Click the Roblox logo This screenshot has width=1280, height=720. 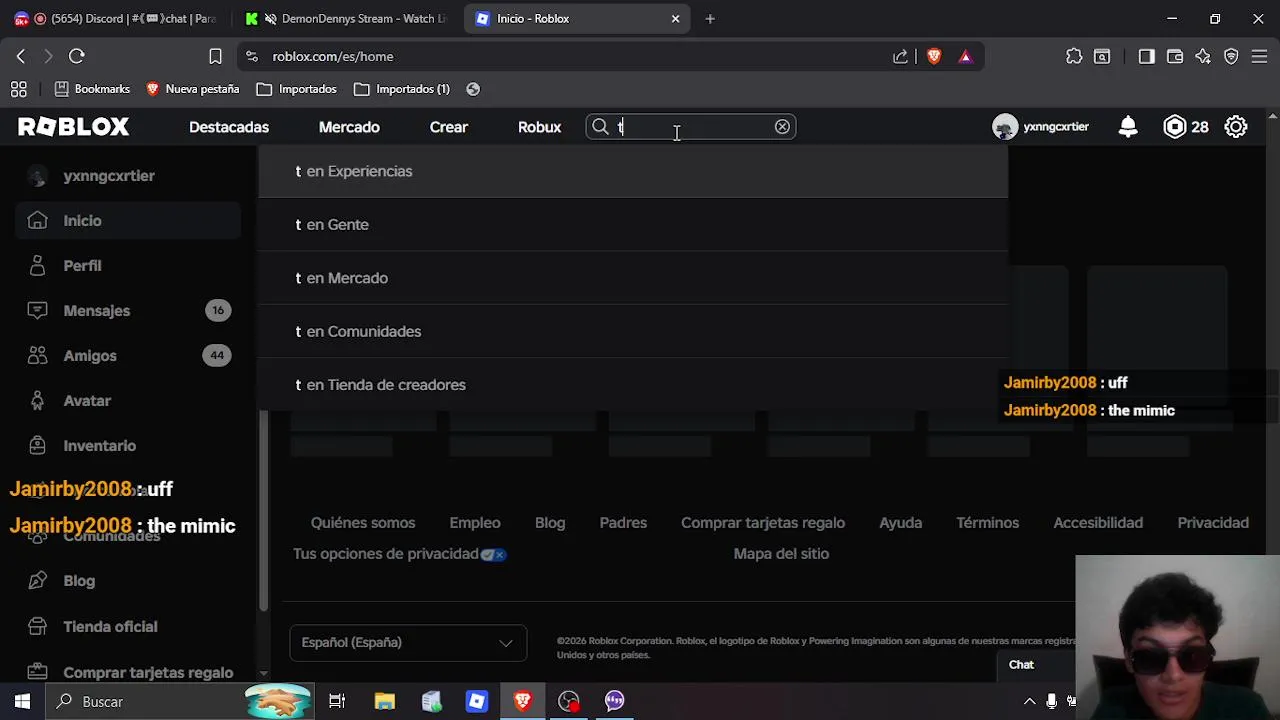[x=73, y=127]
